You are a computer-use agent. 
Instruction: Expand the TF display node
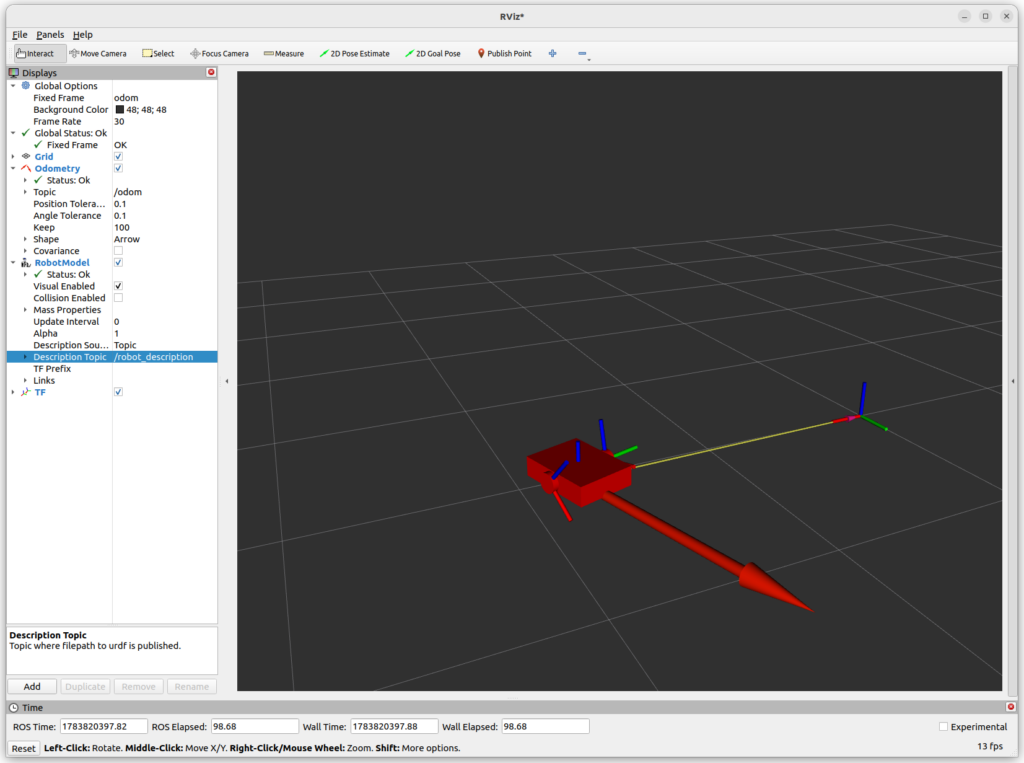tap(13, 392)
